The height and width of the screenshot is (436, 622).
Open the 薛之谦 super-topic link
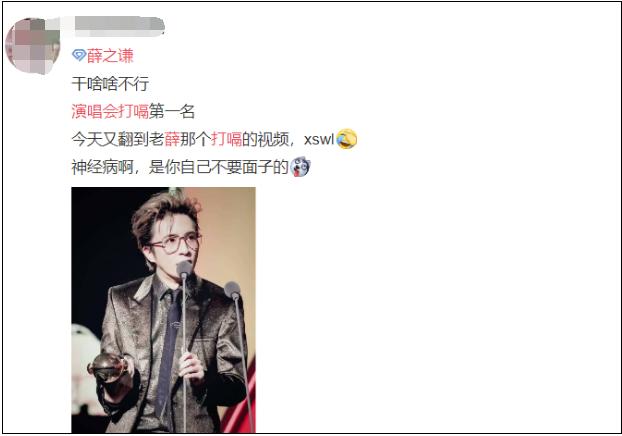(110, 56)
